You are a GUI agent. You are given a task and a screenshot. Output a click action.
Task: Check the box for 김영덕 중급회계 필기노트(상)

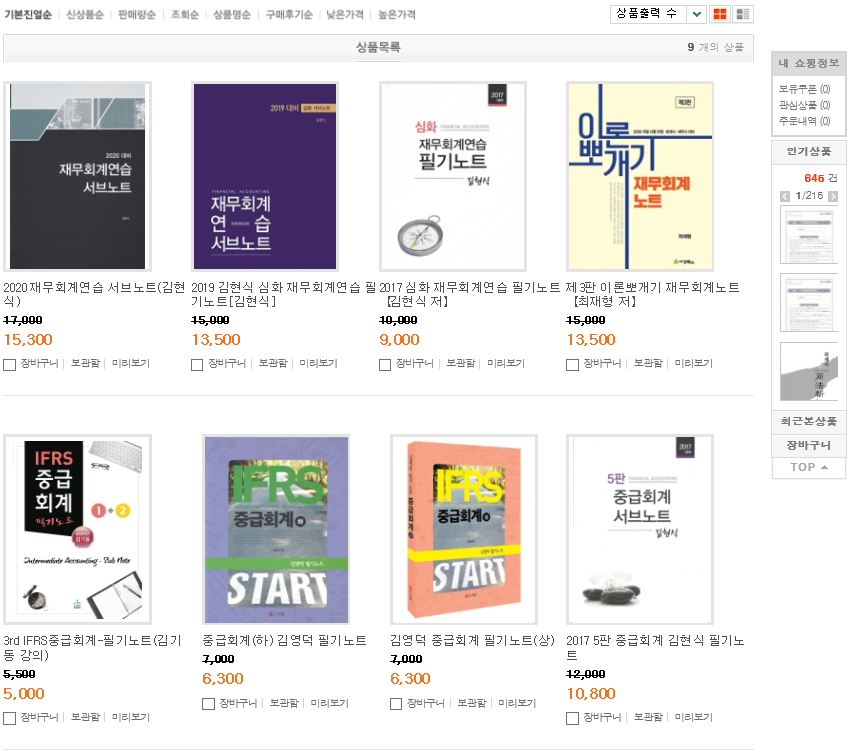[x=396, y=704]
